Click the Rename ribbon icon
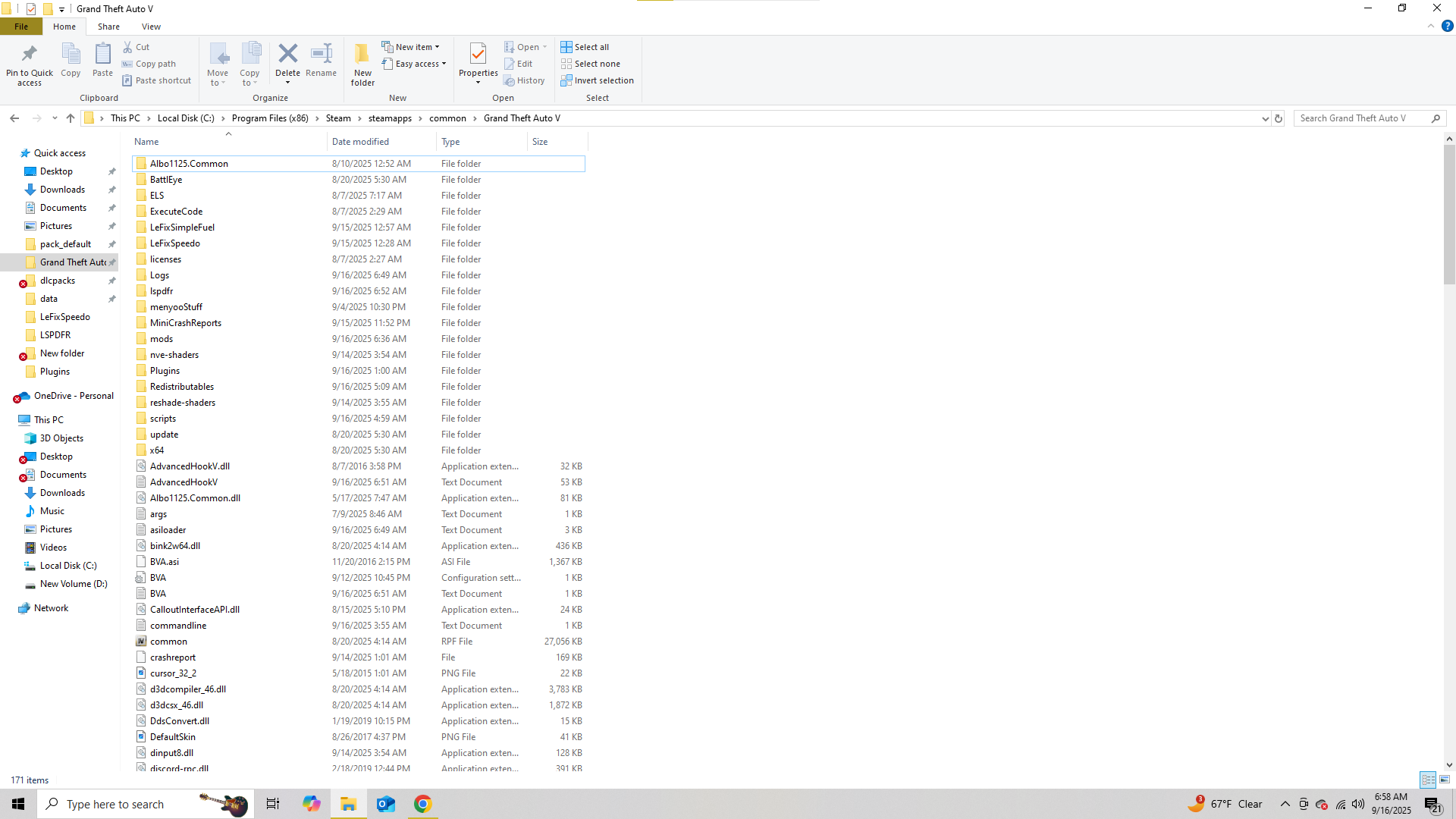 click(x=321, y=55)
